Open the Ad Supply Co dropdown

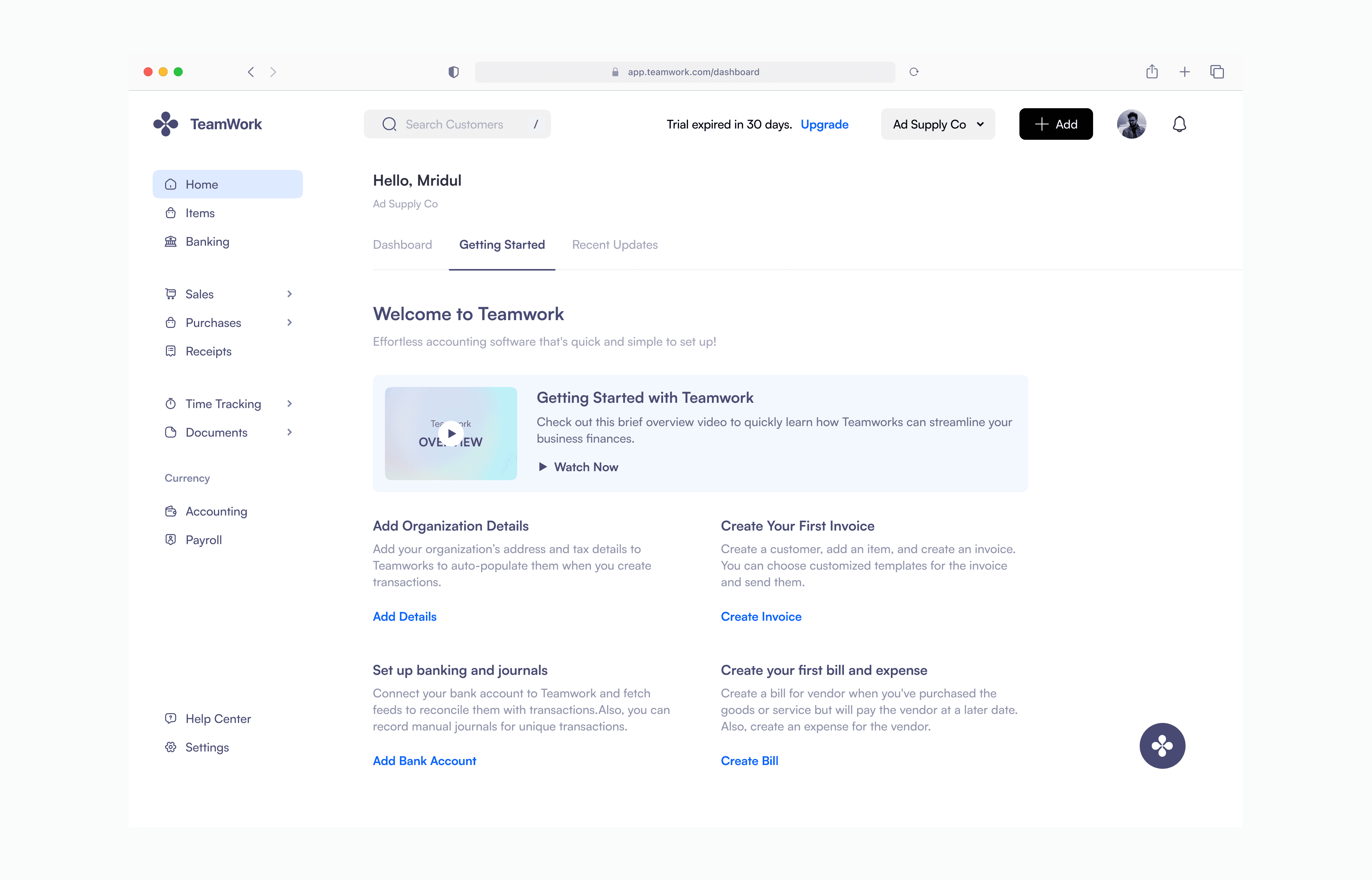pos(937,124)
